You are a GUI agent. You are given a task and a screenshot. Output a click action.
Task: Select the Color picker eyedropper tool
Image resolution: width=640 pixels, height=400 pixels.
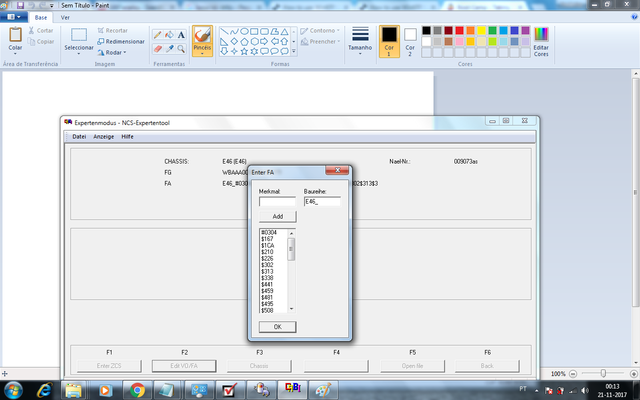pyautogui.click(x=169, y=49)
